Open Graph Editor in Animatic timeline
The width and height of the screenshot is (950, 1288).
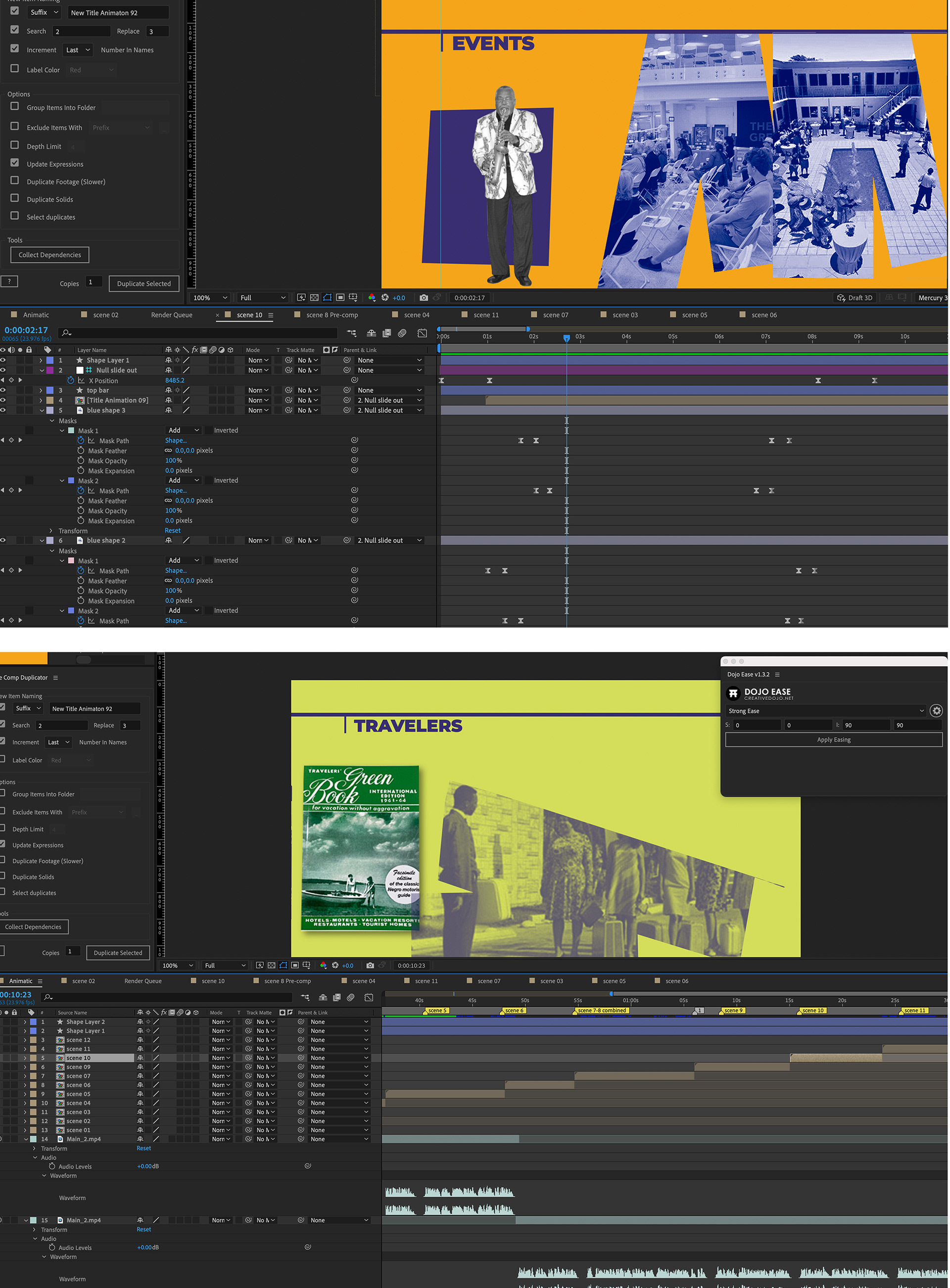(369, 997)
